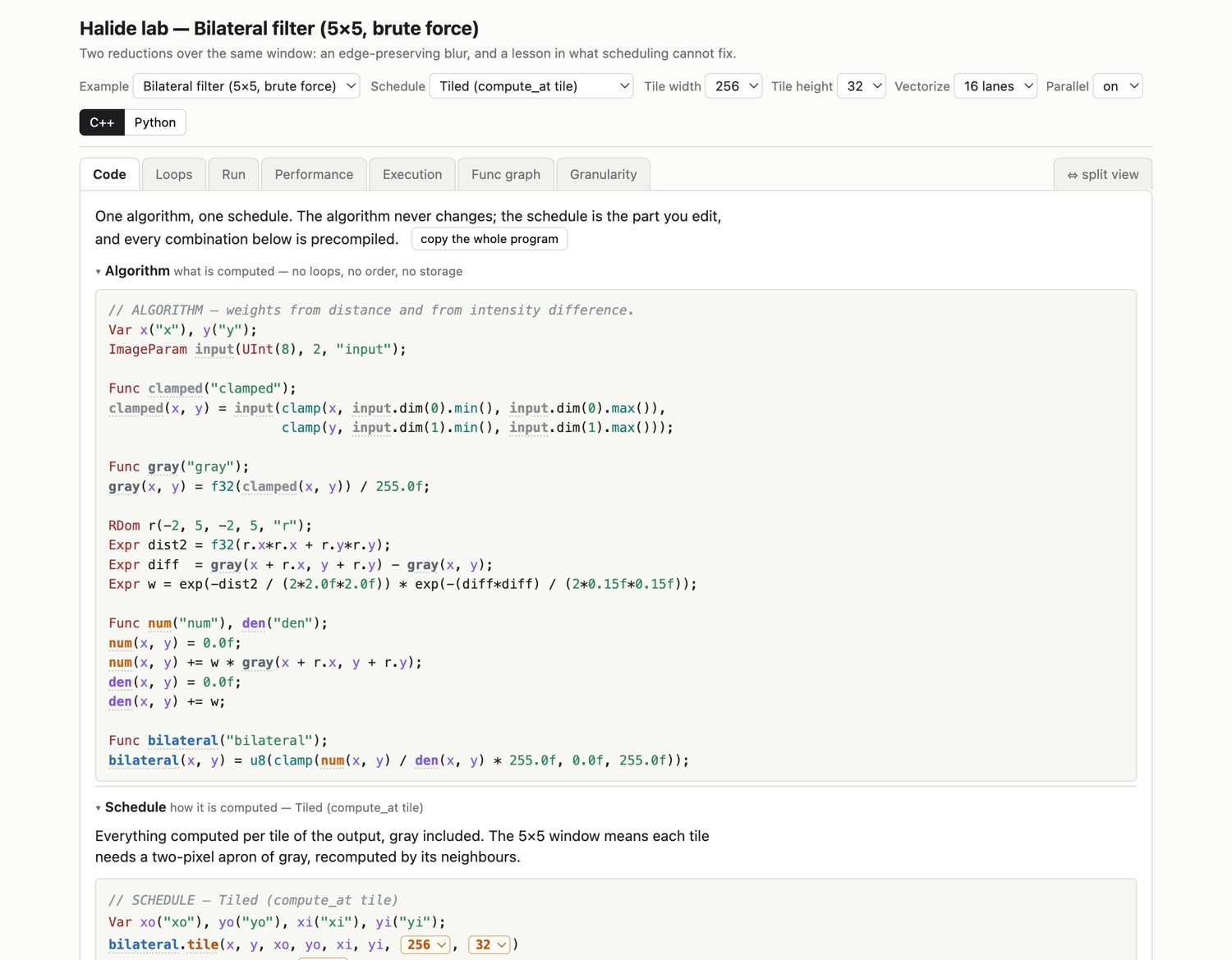Screen dimensions: 1232x960
Task: Click the num(x, y) += w * gray line
Action: 265,663
